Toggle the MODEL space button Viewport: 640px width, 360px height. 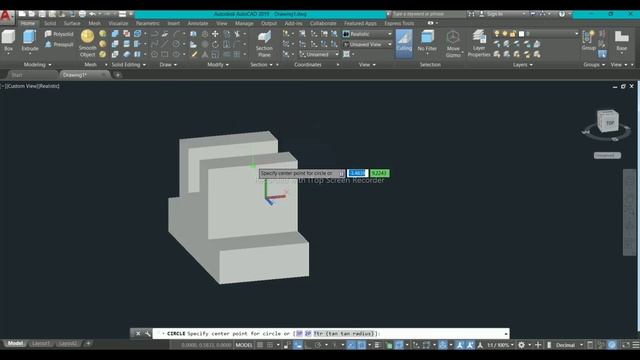coord(244,345)
